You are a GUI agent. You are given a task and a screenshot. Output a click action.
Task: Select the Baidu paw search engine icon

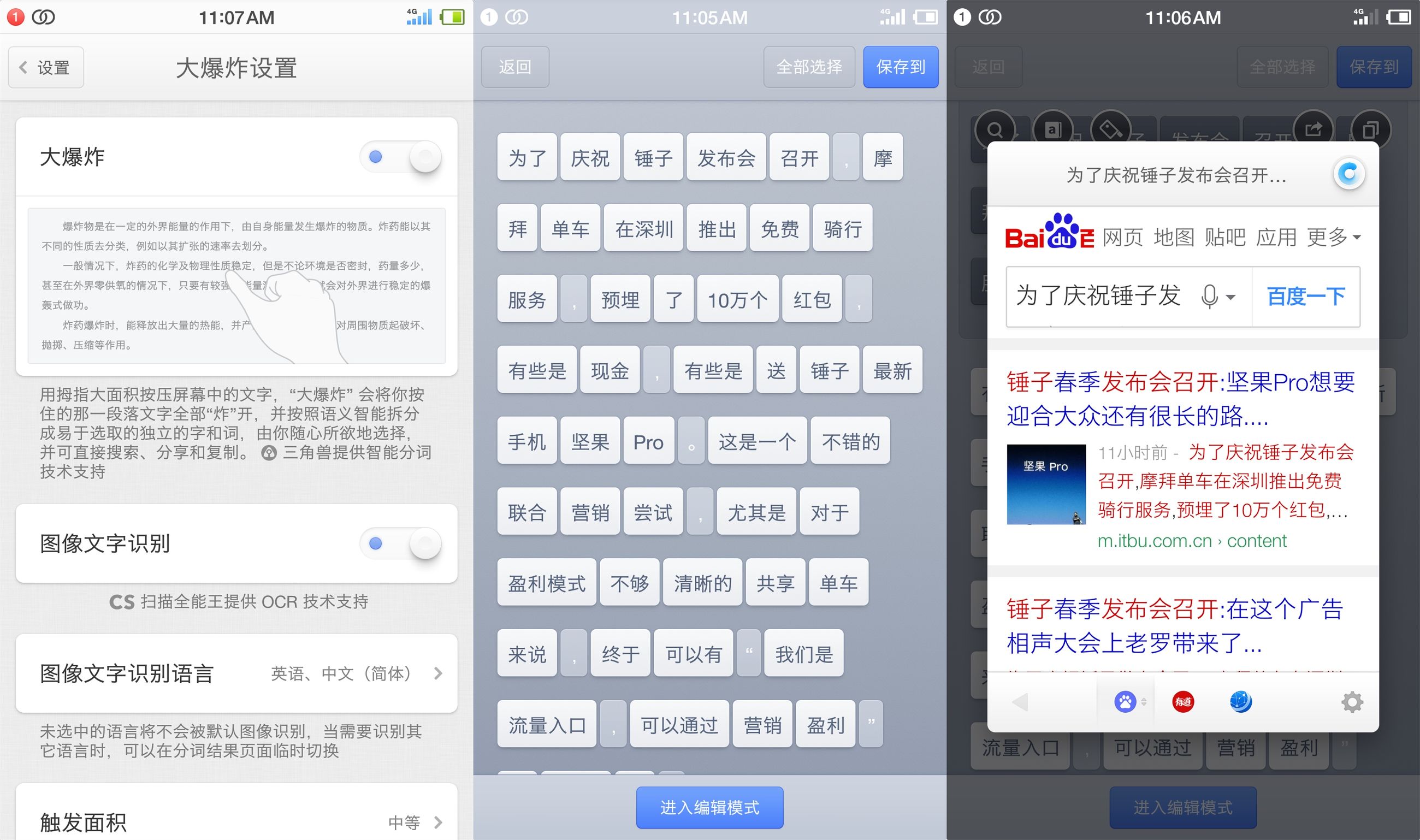[x=1125, y=702]
